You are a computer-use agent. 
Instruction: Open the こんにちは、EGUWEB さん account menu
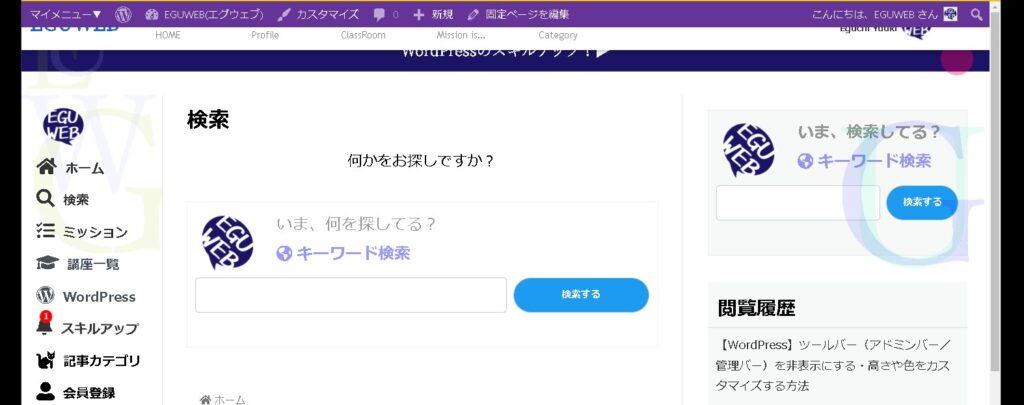[x=883, y=14]
